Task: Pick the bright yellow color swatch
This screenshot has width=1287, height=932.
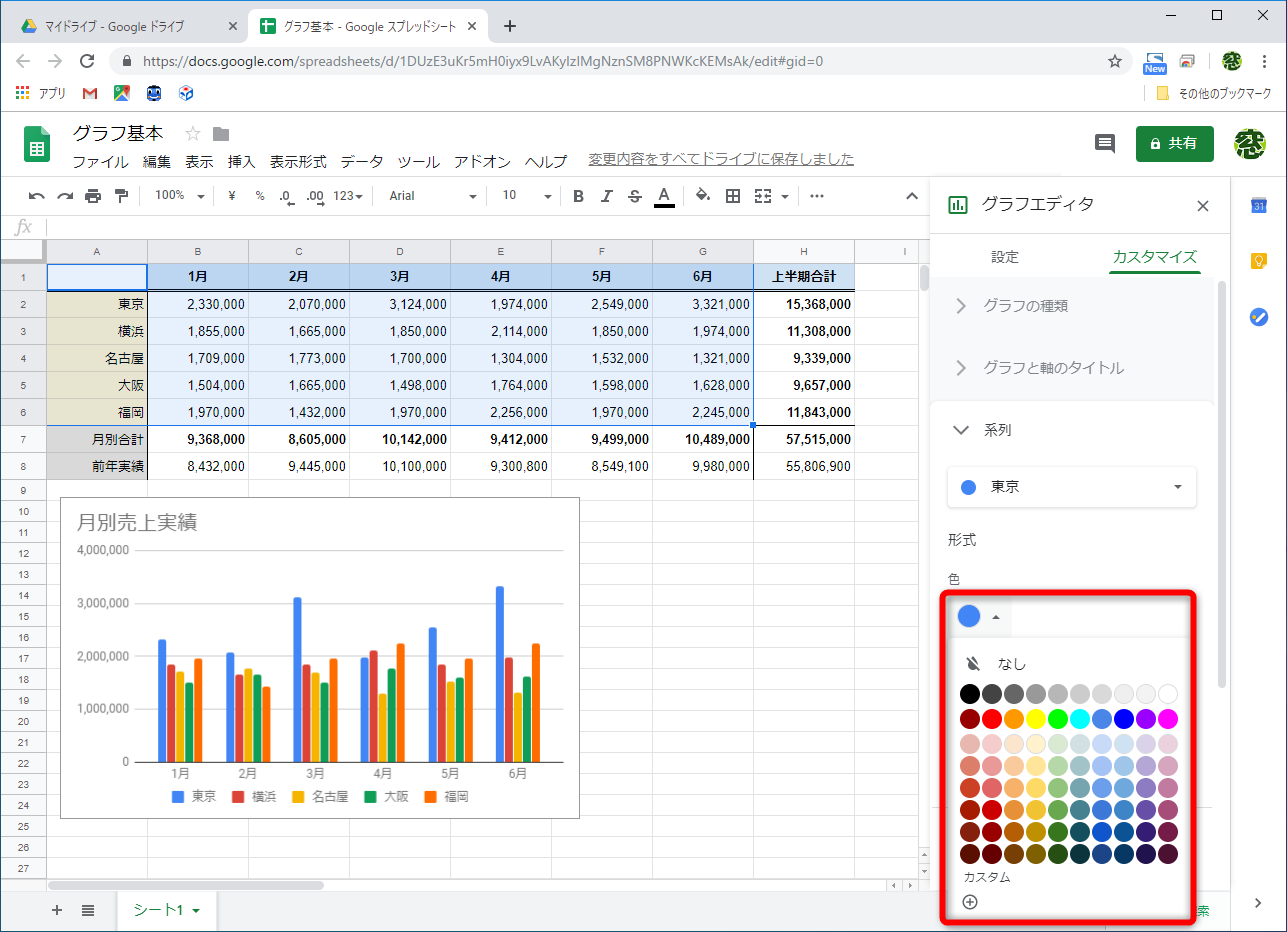Action: (x=1036, y=719)
